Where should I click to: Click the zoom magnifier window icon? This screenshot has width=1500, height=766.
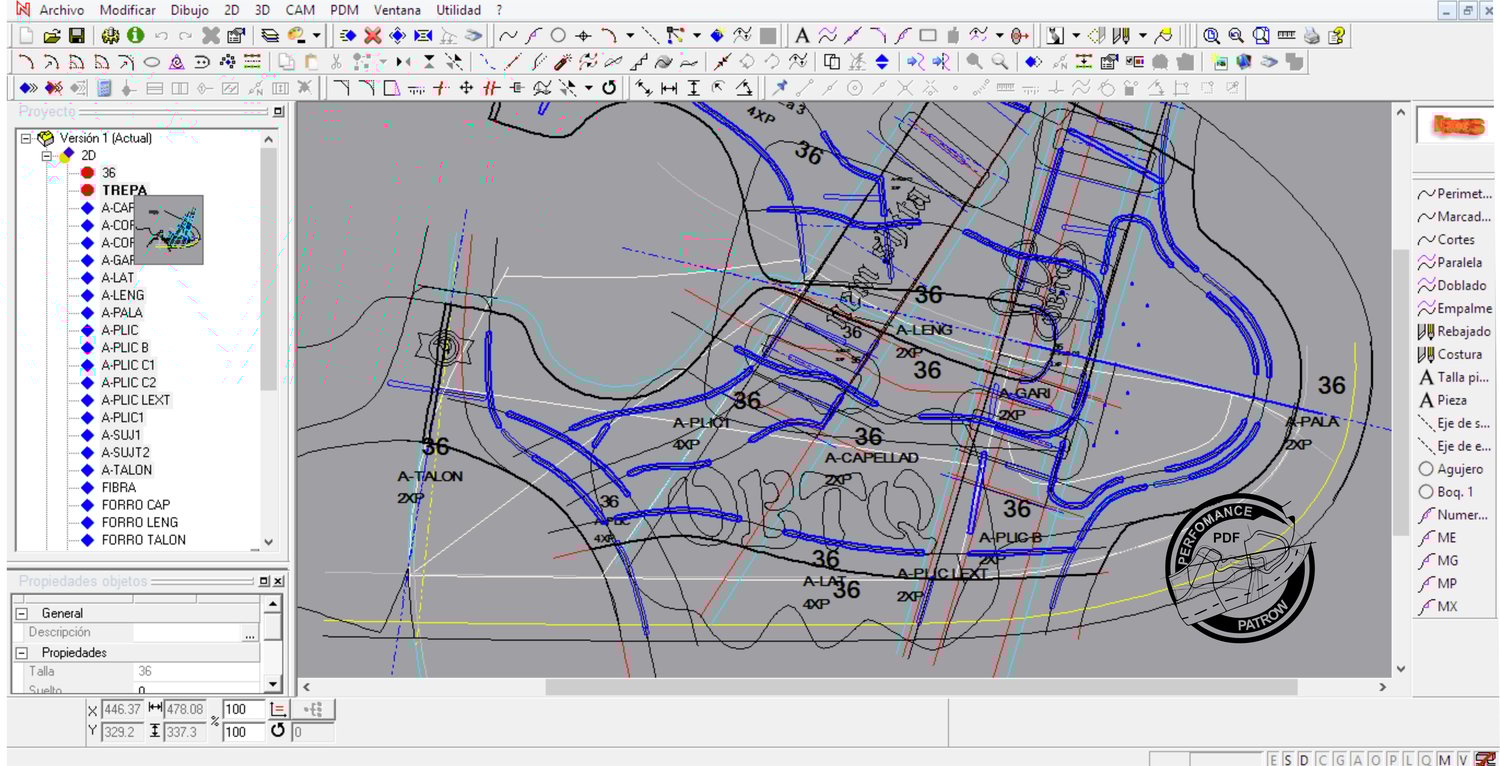tap(1260, 36)
